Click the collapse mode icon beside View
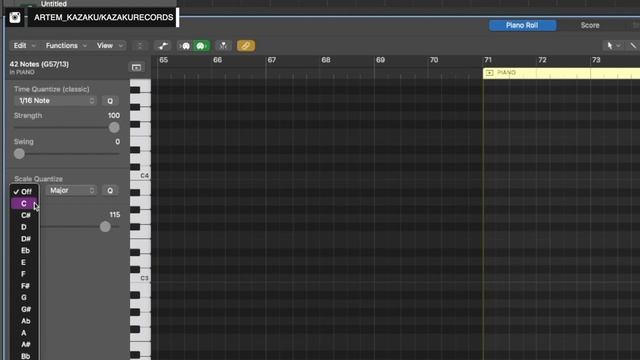 140,46
